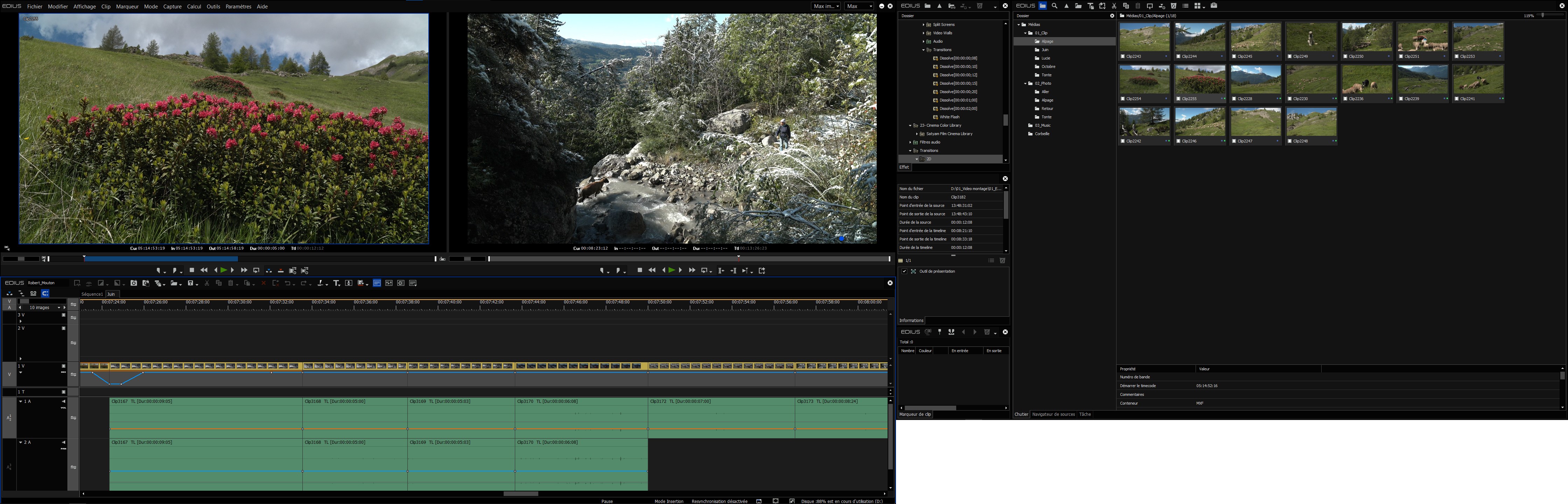The height and width of the screenshot is (504, 1568).
Task: Click the search magnifier icon in bin toolbar
Action: [x=1054, y=6]
